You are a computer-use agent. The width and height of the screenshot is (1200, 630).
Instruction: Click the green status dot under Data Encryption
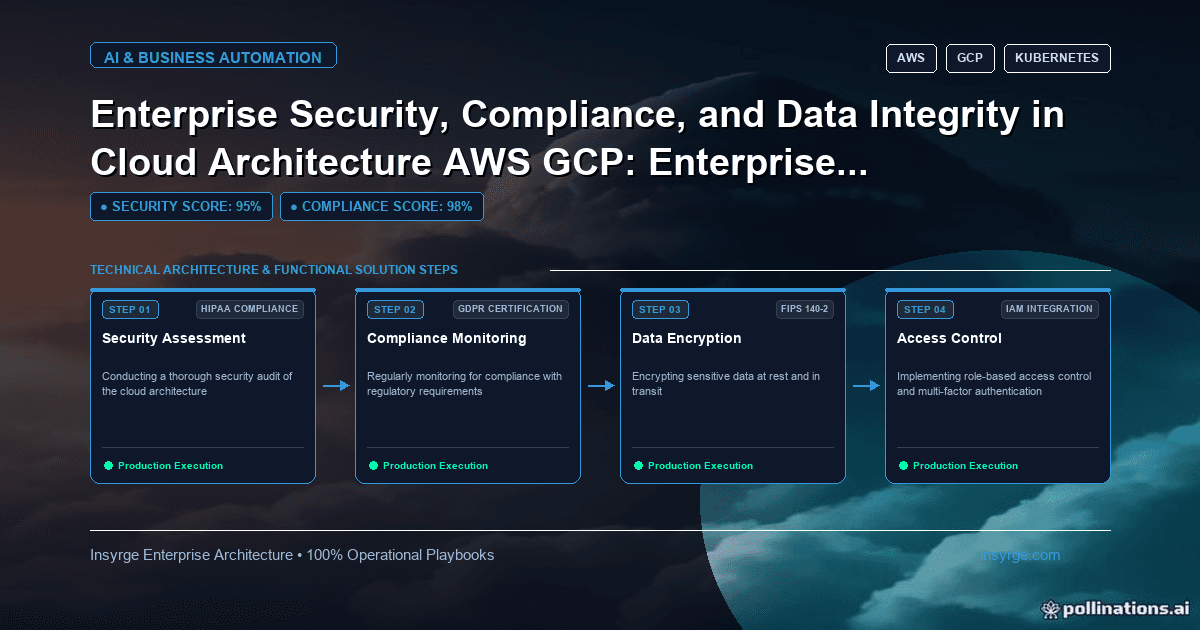(638, 465)
